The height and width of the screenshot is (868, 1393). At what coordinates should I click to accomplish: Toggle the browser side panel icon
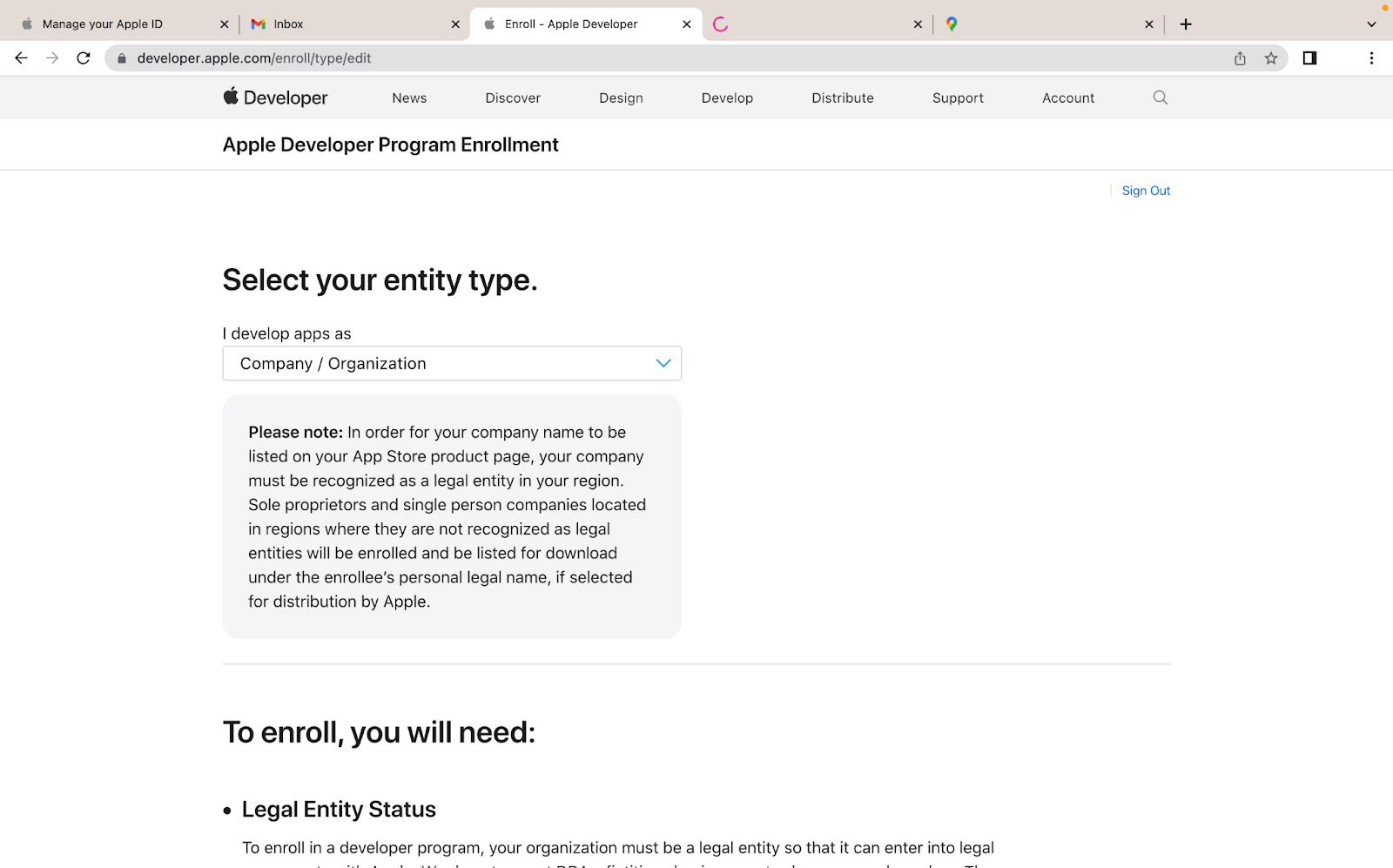click(x=1309, y=58)
